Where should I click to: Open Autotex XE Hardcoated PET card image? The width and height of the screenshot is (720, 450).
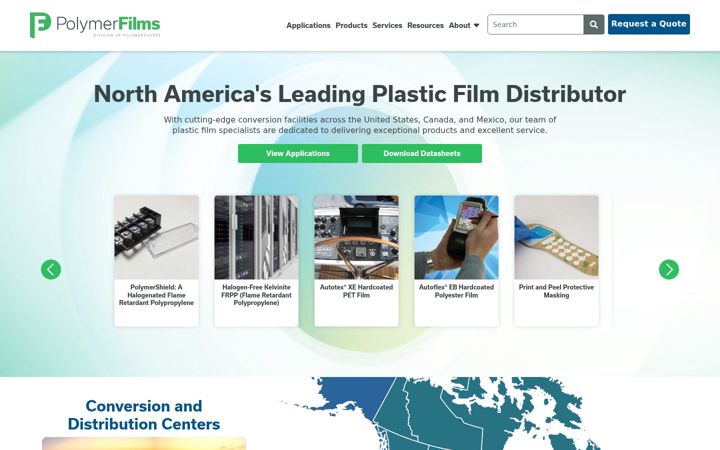coord(356,237)
